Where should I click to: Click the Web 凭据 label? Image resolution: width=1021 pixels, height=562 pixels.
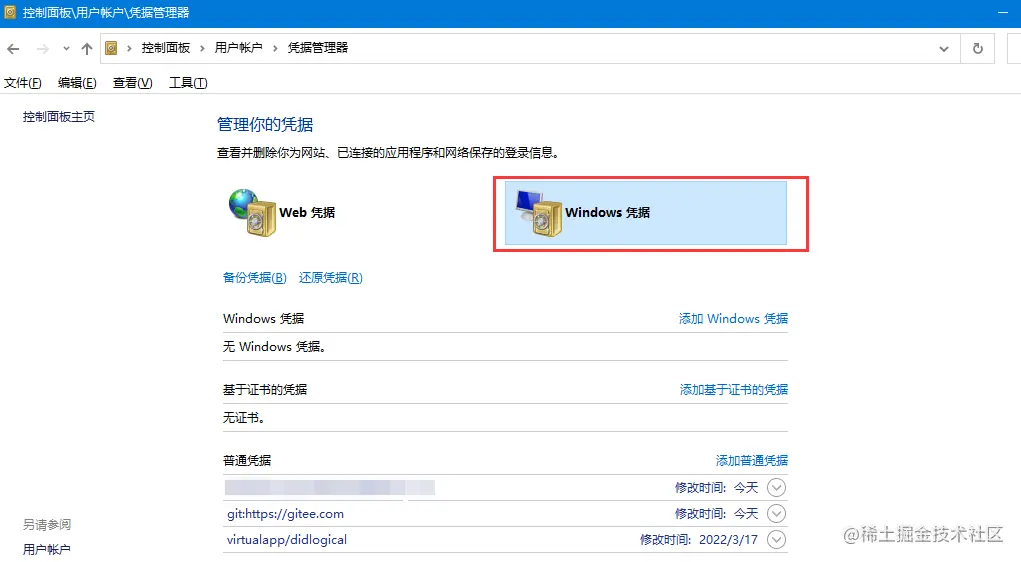click(307, 212)
